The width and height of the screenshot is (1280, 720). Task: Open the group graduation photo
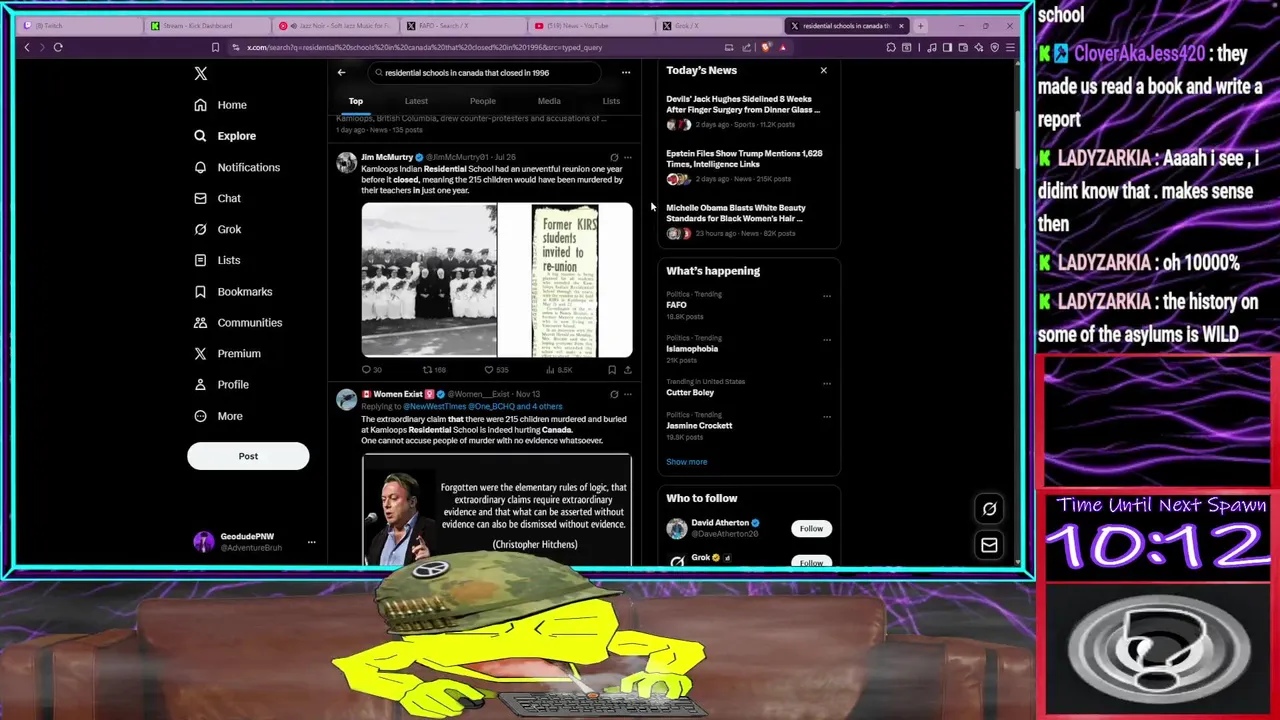[429, 280]
